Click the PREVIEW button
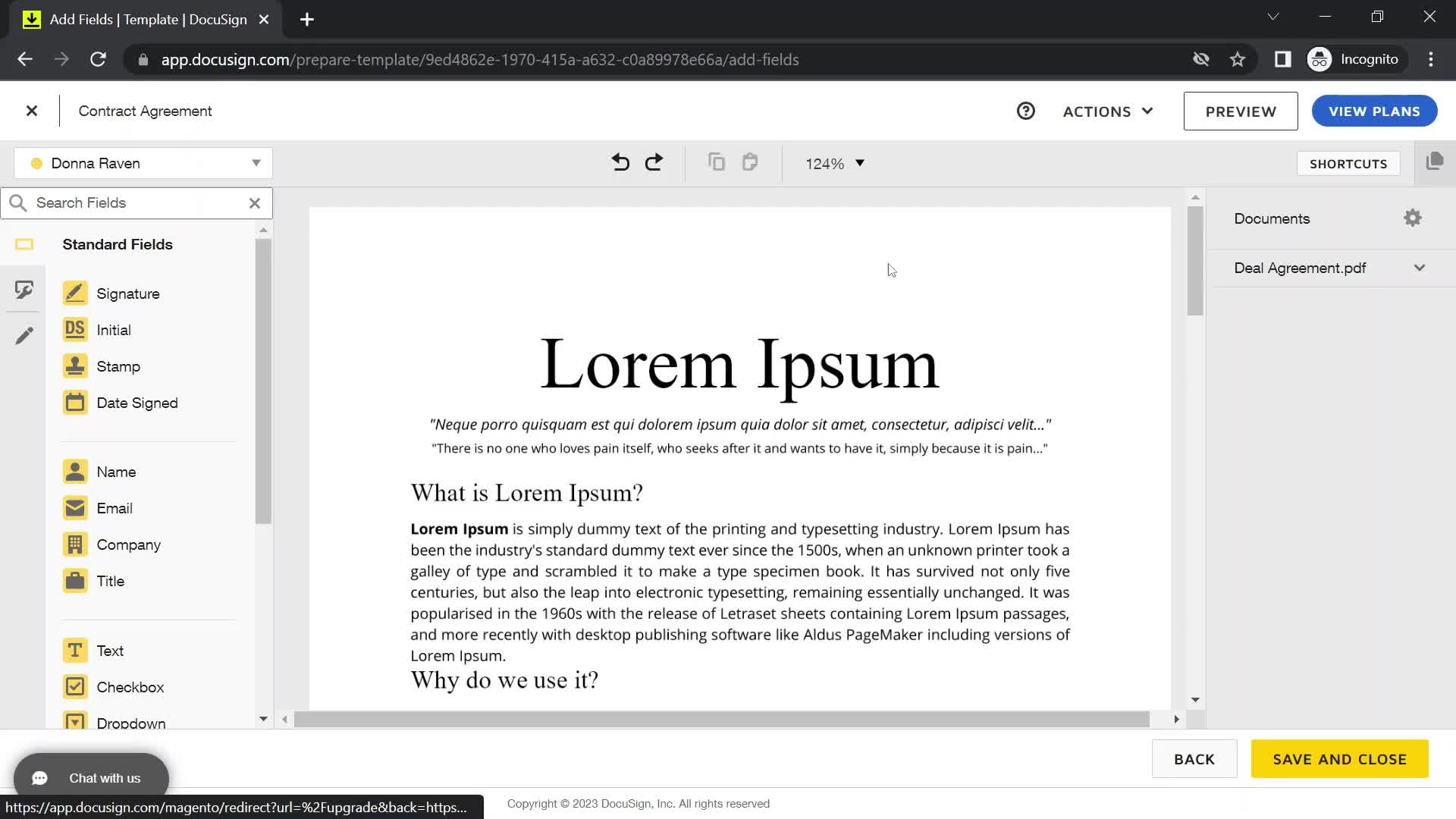Image resolution: width=1456 pixels, height=819 pixels. coord(1241,111)
